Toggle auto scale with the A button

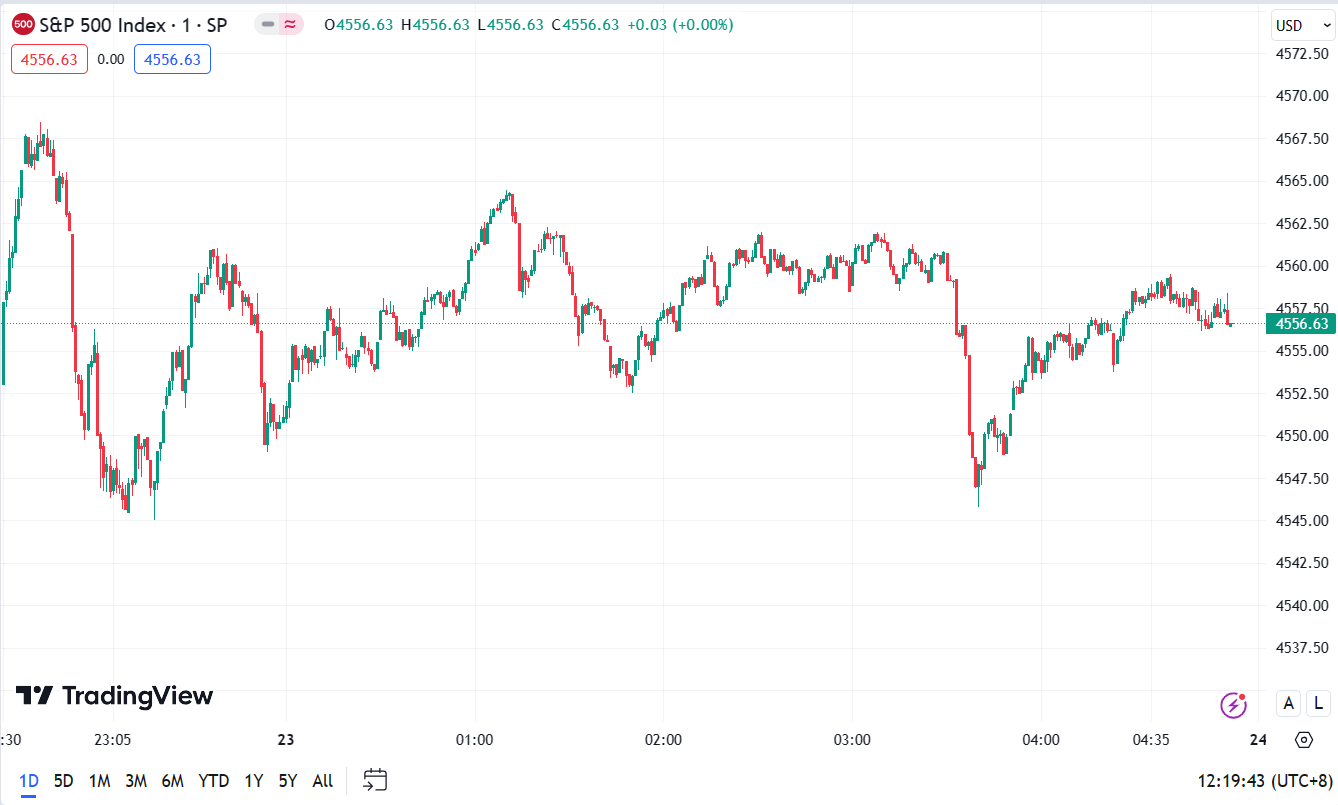tap(1289, 704)
